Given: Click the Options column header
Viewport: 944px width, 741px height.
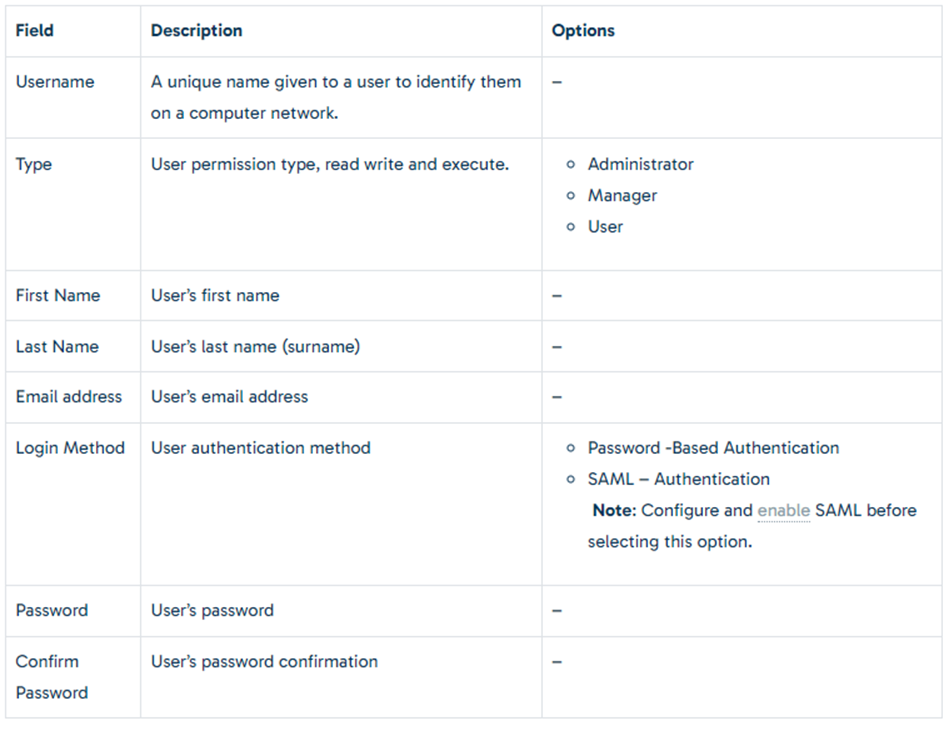Looking at the screenshot, I should (583, 31).
